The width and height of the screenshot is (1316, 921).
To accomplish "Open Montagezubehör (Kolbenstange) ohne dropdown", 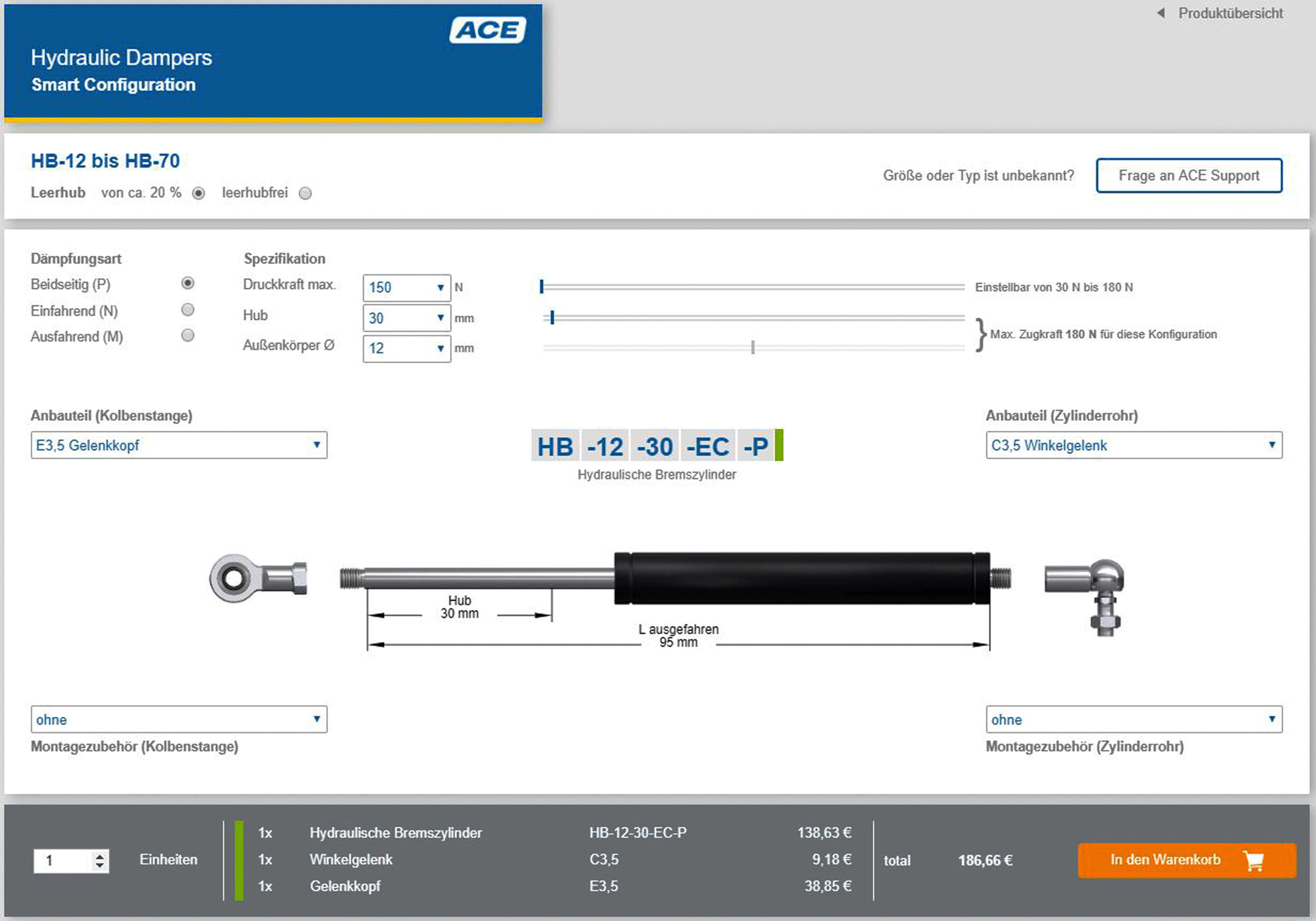I will click(x=179, y=719).
